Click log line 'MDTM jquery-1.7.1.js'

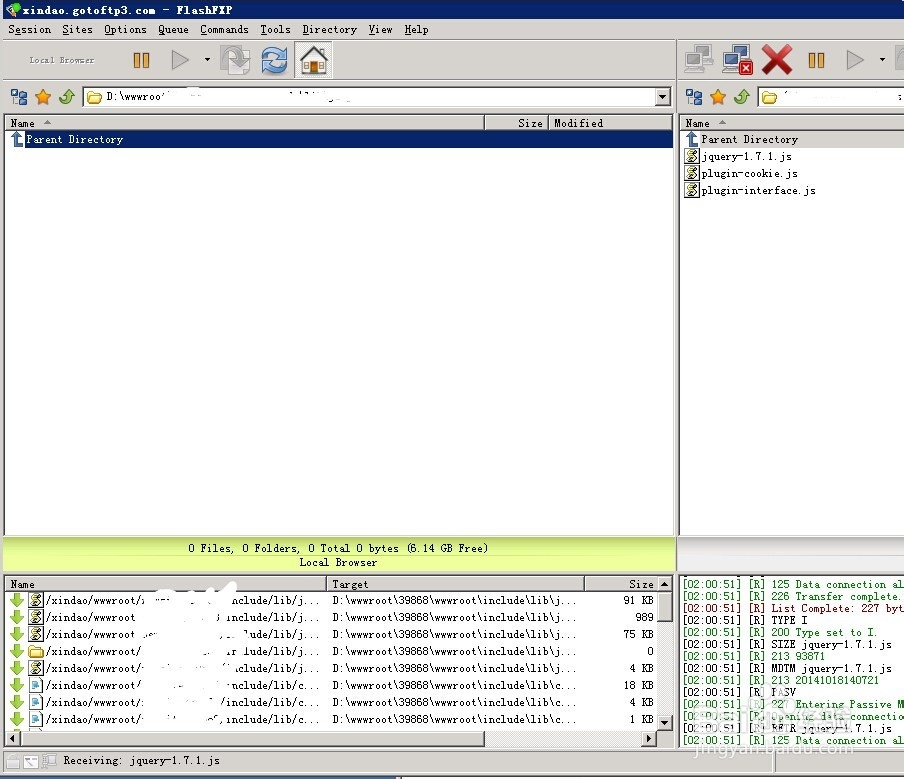tap(788, 668)
